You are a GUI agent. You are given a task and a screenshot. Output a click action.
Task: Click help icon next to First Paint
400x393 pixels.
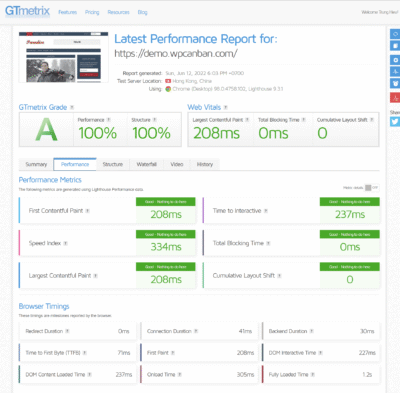(173, 353)
